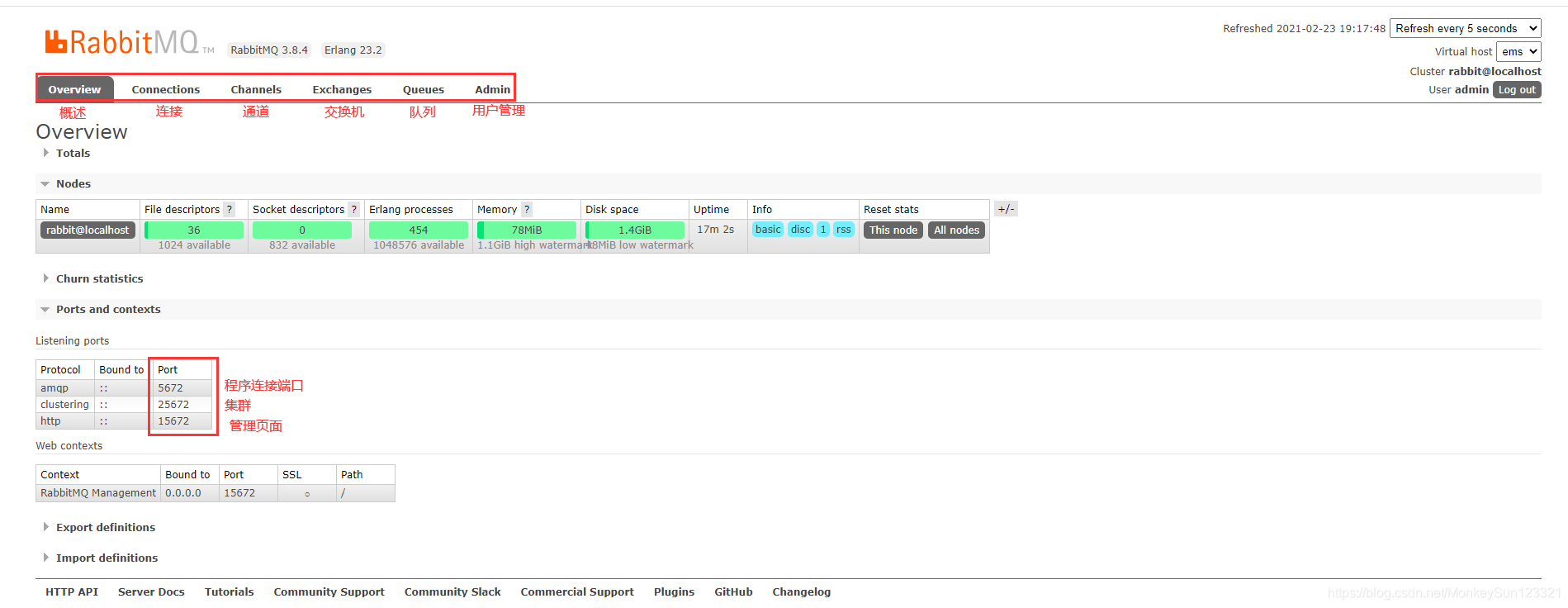Open Socket descriptors help question mark
The image size is (1568, 608).
[353, 209]
